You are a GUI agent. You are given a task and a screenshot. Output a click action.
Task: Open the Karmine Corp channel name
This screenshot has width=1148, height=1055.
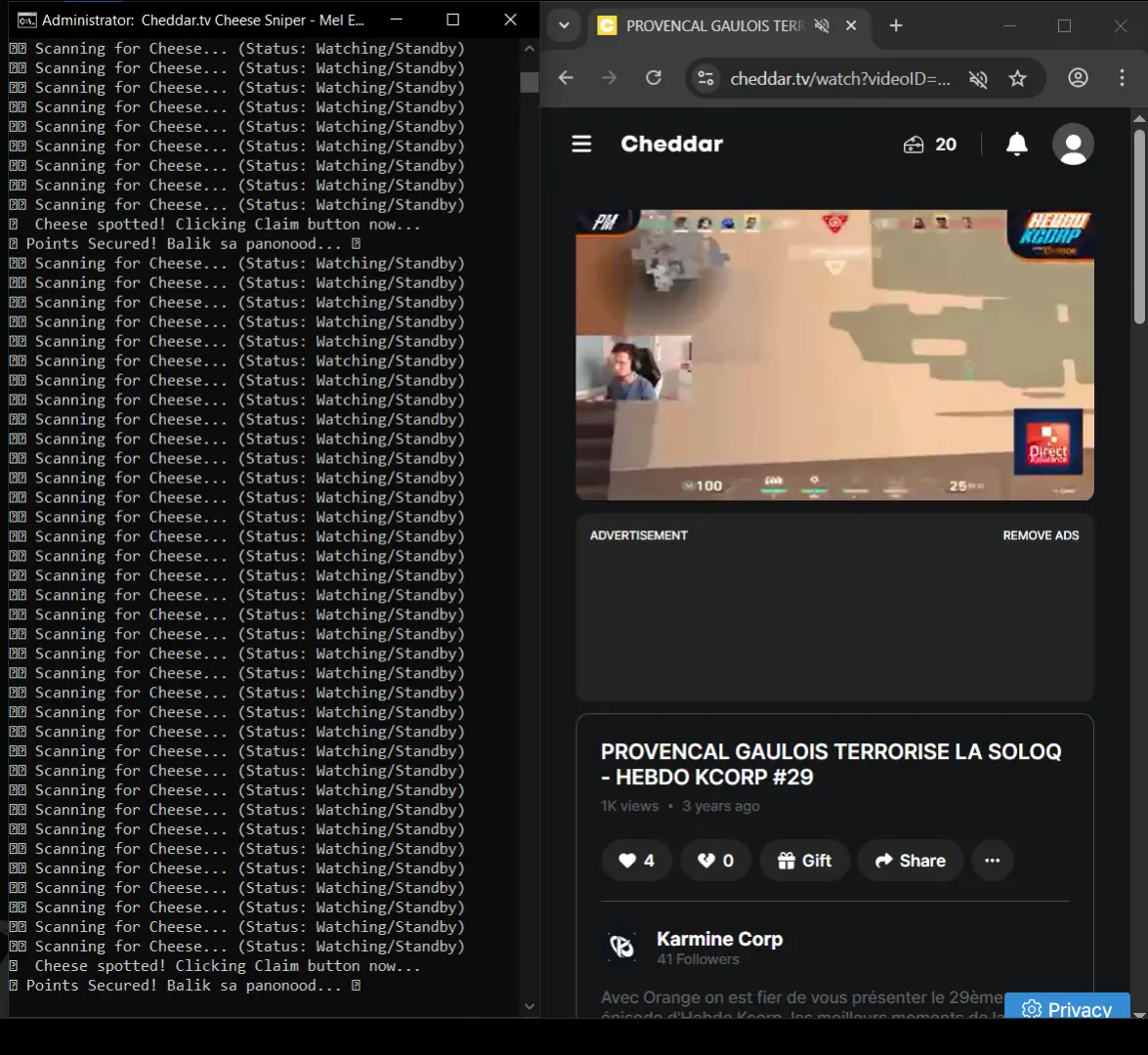[x=719, y=939]
